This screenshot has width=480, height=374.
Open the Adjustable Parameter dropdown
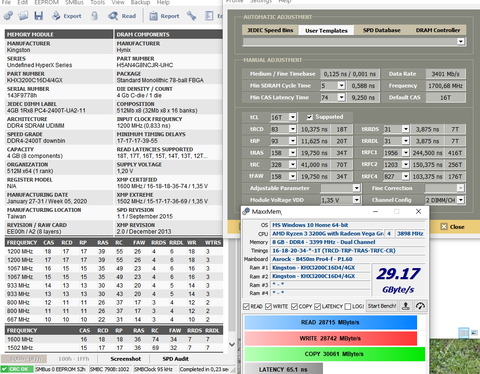[356, 188]
